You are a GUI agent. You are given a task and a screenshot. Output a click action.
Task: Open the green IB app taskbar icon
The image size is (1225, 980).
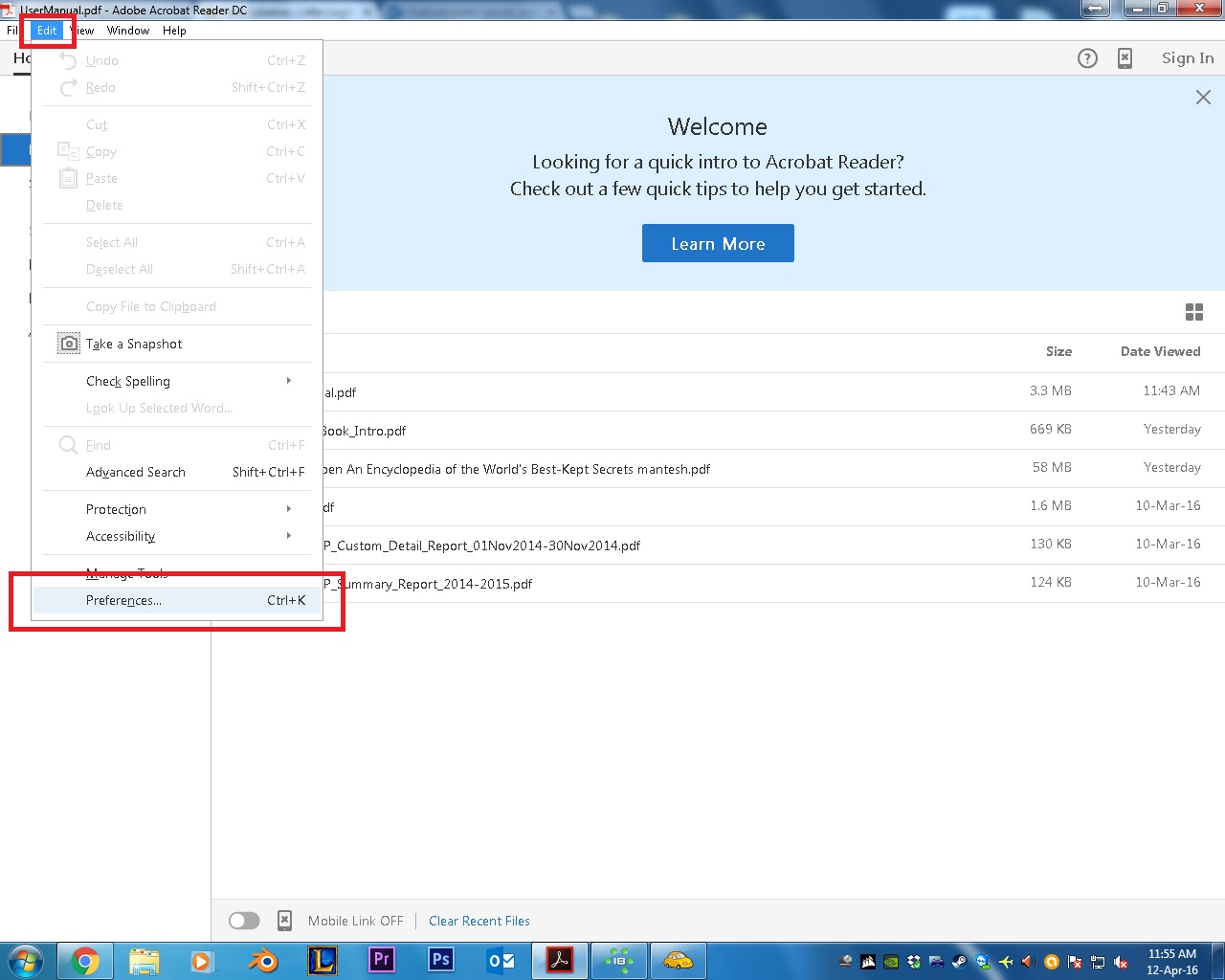click(x=619, y=960)
